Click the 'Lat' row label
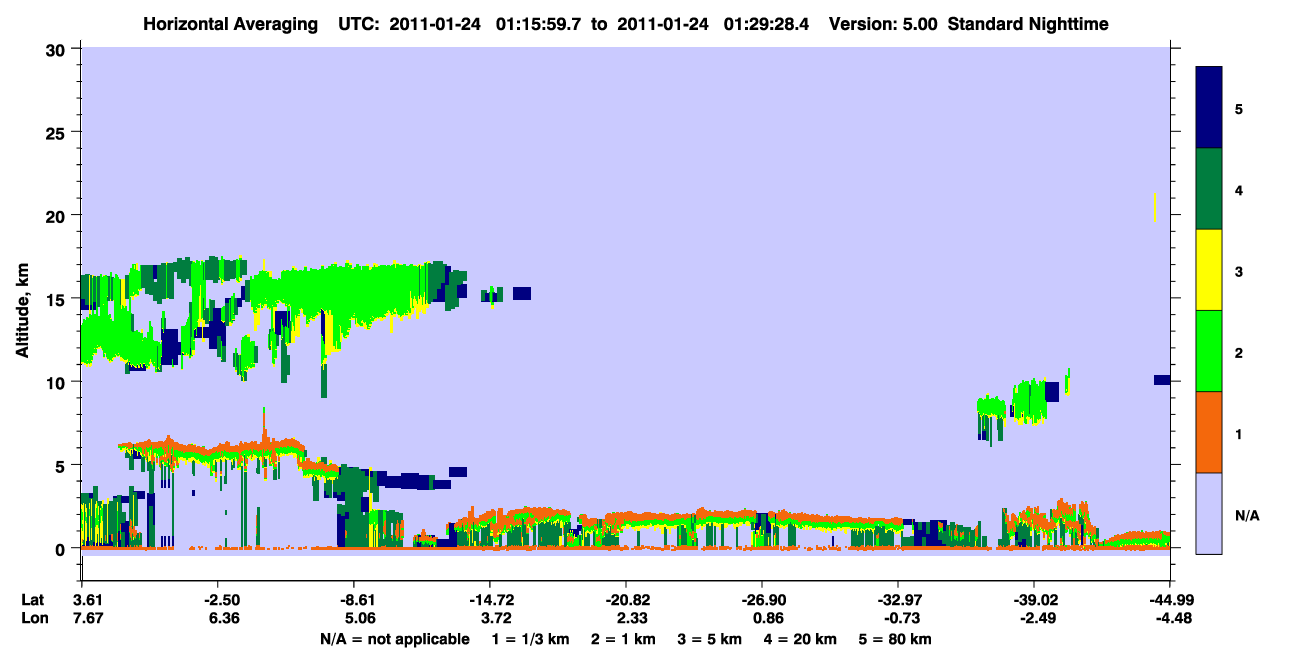 (x=32, y=600)
